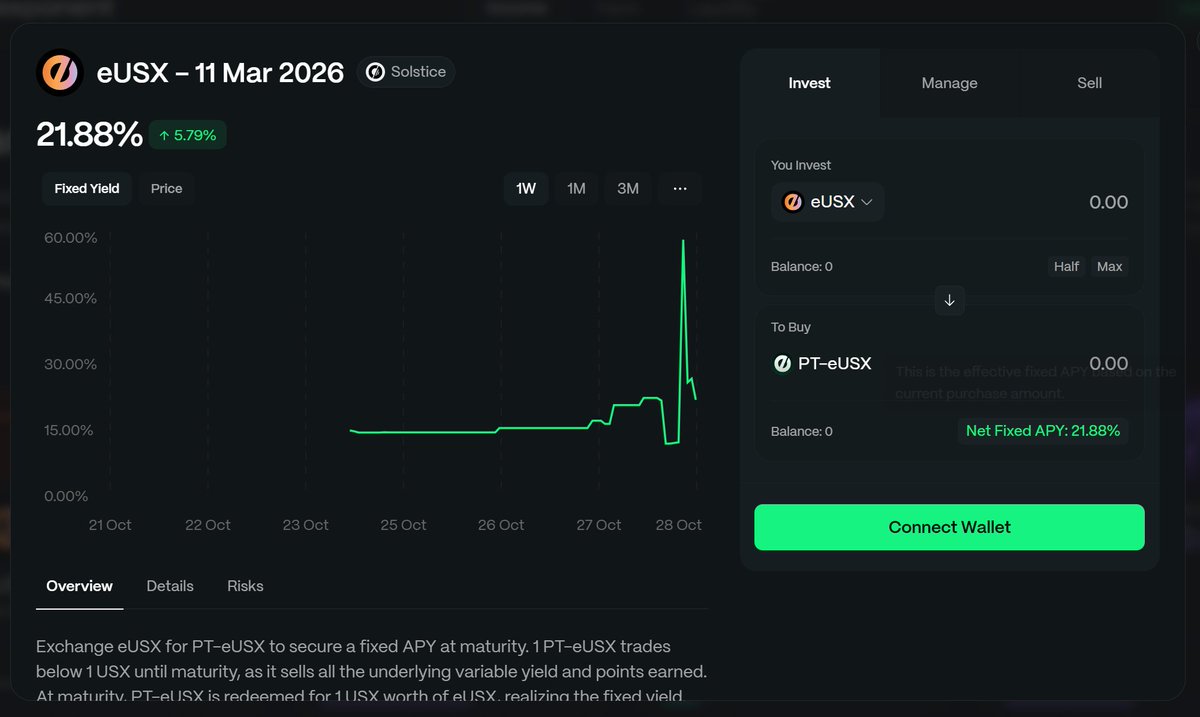Open the more chart ranges ellipsis
This screenshot has height=717, width=1200.
click(680, 188)
